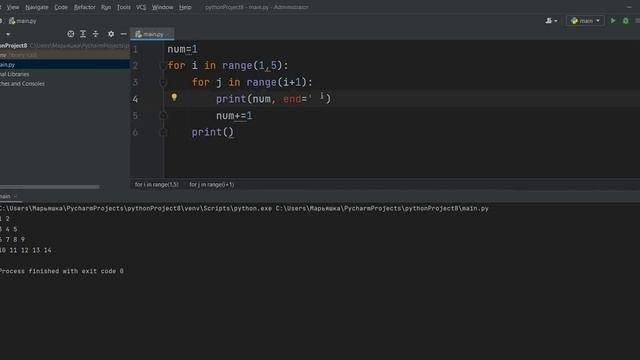Screen dimensions: 640x360
Task: Run the main configuration with green play
Action: coord(613,20)
